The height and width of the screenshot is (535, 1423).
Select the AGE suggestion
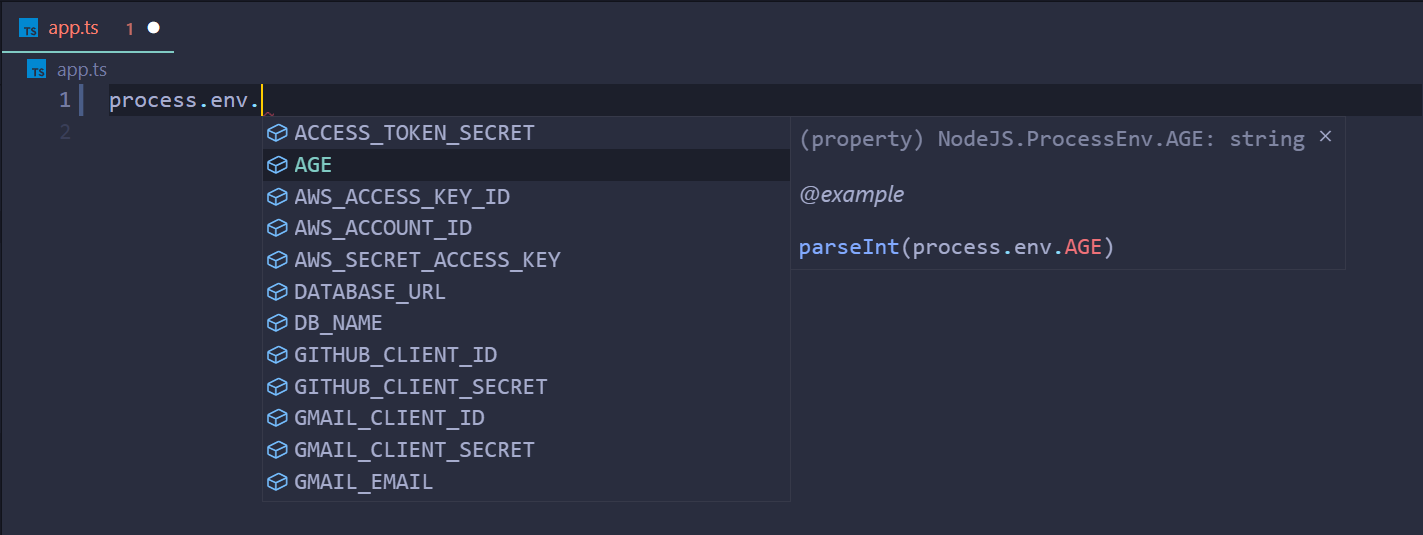coord(313,165)
